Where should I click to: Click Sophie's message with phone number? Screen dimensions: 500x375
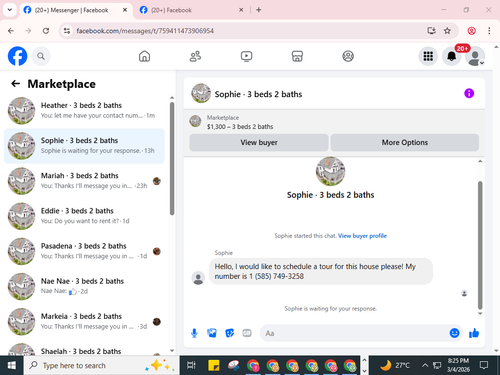[321, 271]
